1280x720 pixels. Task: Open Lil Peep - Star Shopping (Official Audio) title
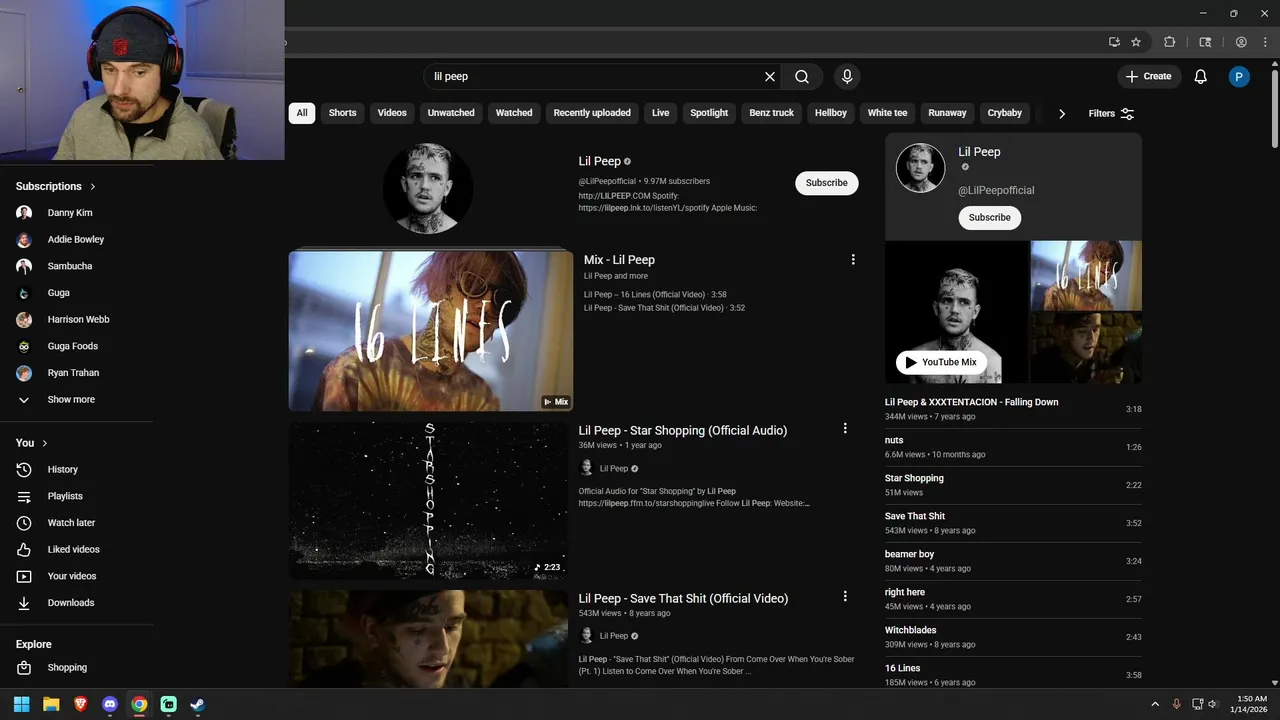[683, 431]
